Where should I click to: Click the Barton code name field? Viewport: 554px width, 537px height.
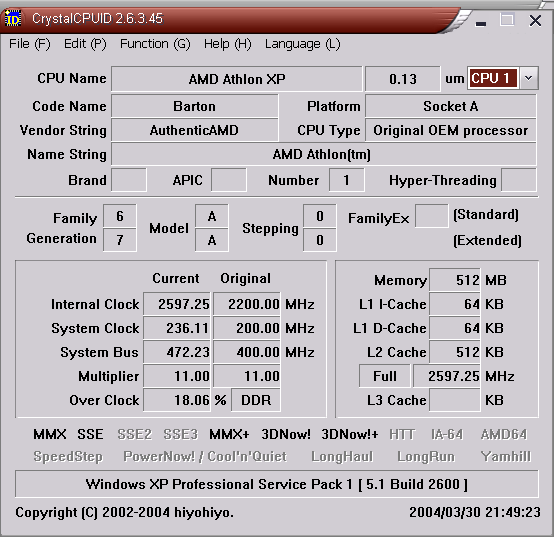click(x=195, y=106)
